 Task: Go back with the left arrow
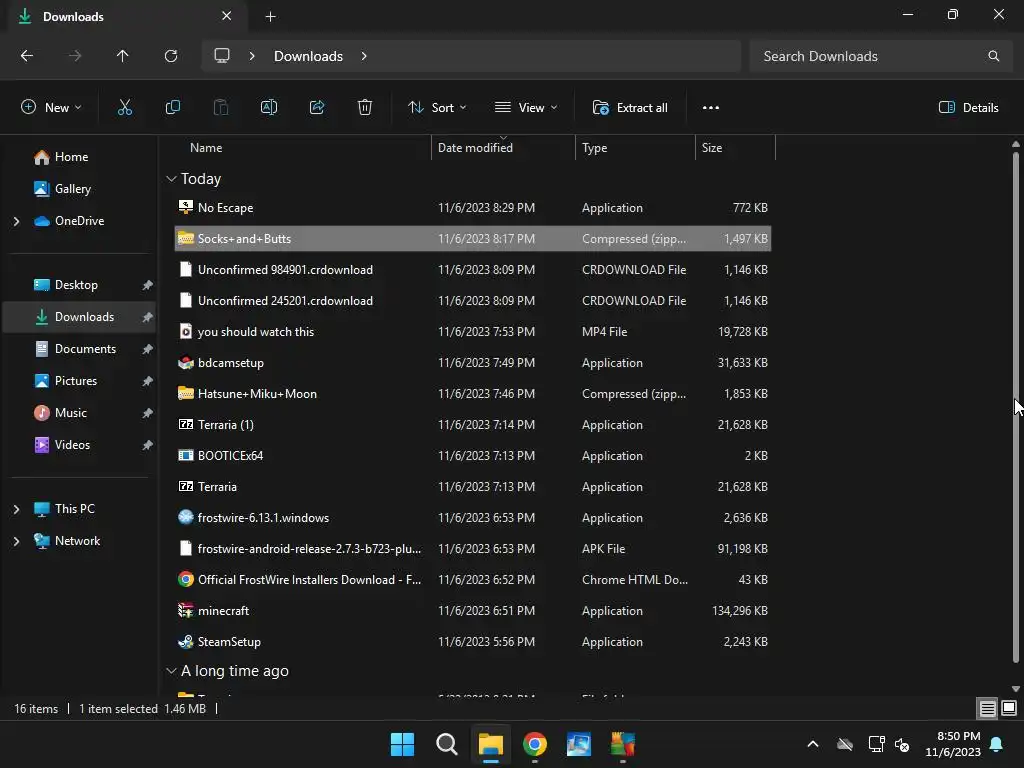click(x=27, y=56)
